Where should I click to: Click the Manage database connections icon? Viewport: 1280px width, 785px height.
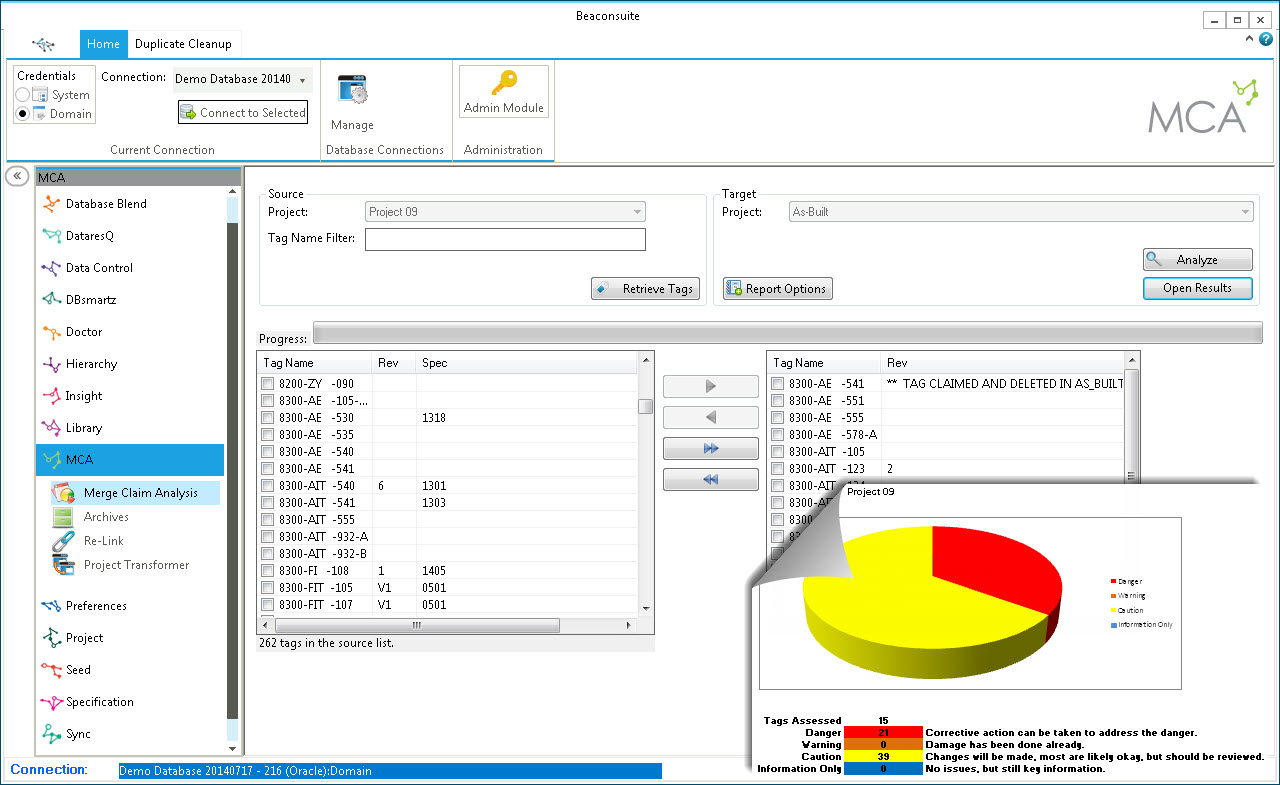353,90
